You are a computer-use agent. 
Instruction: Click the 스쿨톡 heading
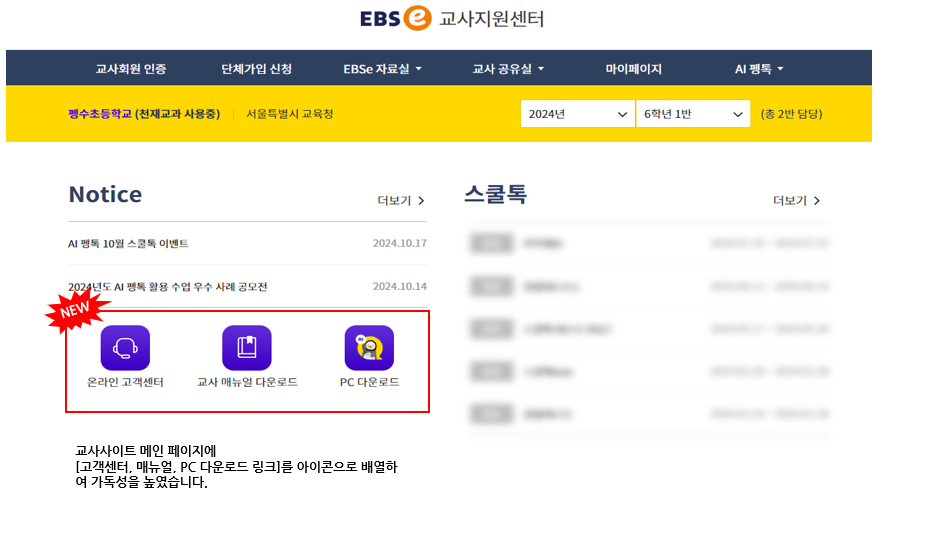(x=495, y=194)
